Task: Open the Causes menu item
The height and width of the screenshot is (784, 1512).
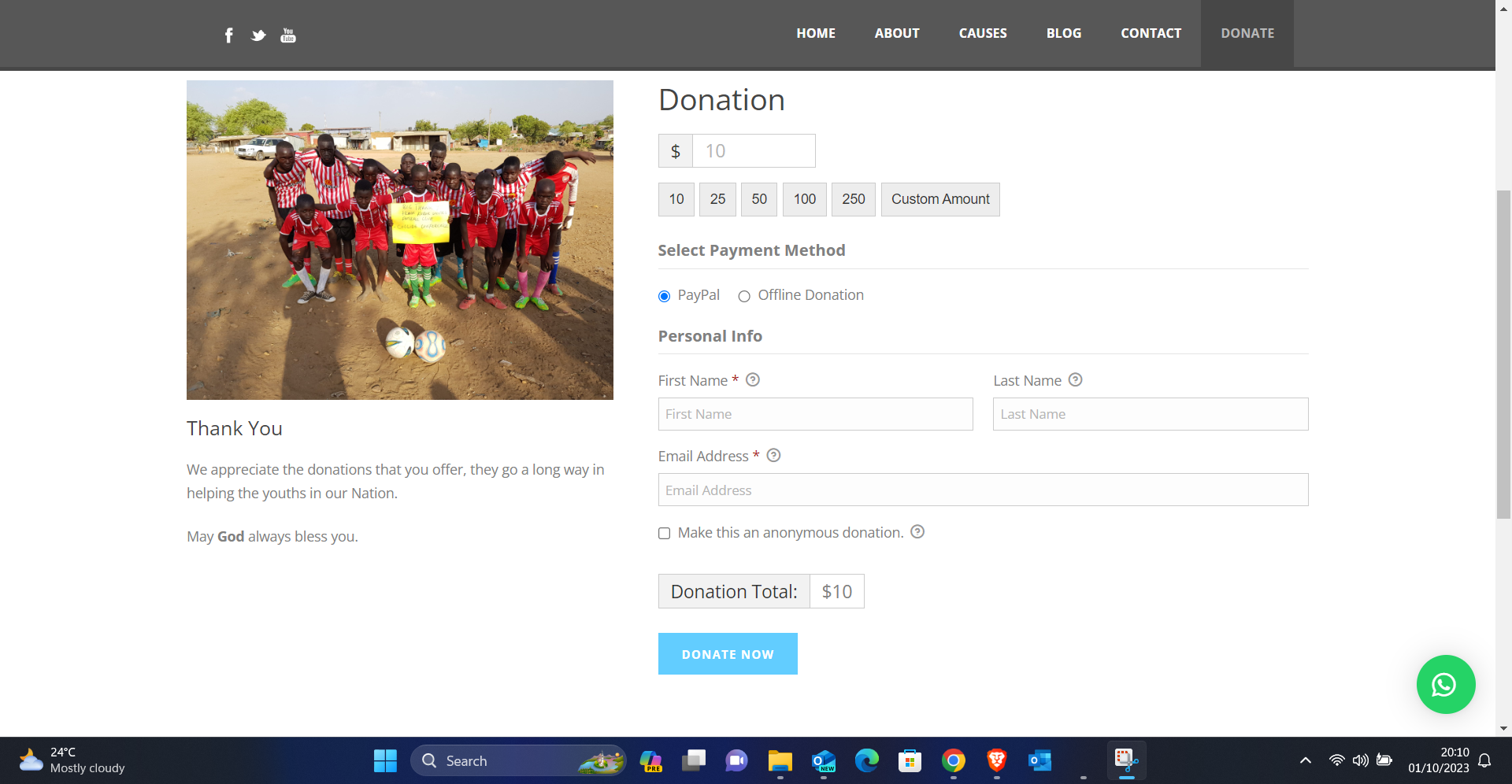Action: [982, 33]
